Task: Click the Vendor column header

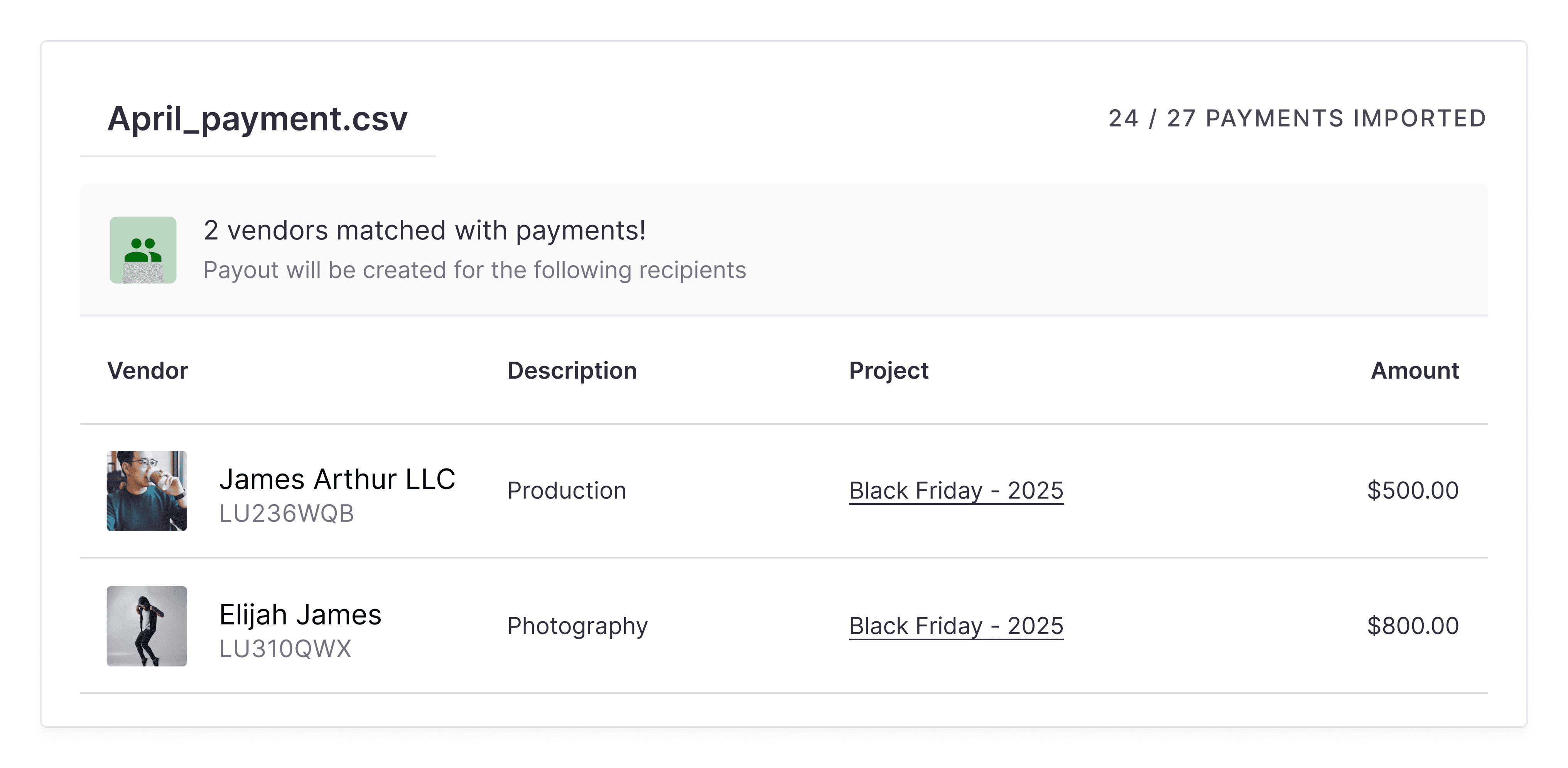Action: [148, 370]
